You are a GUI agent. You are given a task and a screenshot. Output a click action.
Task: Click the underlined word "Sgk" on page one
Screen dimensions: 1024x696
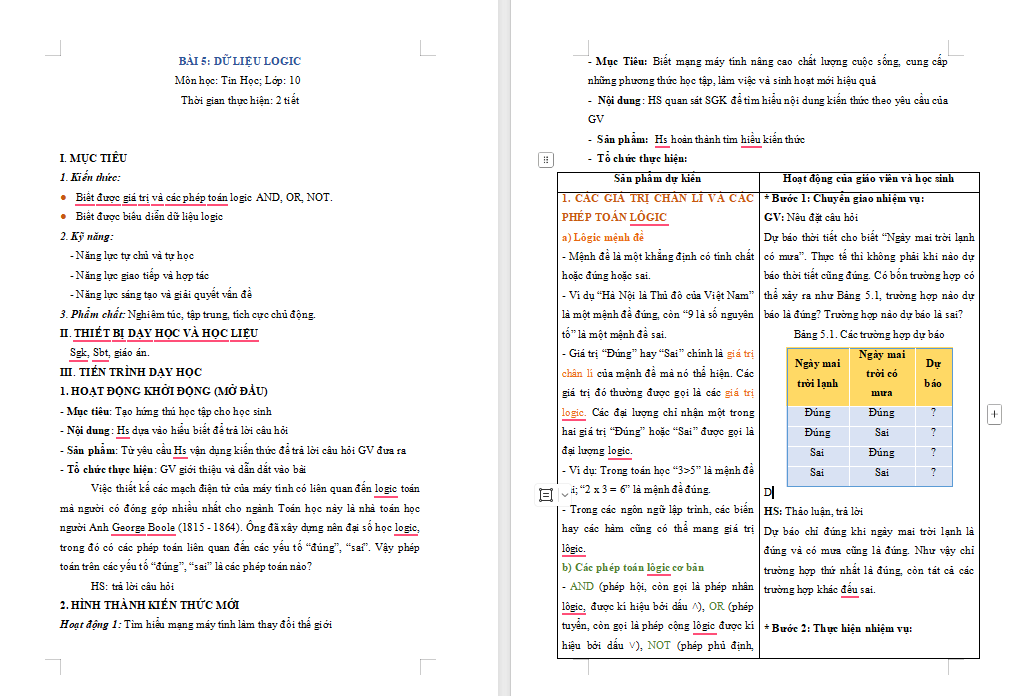click(x=78, y=353)
